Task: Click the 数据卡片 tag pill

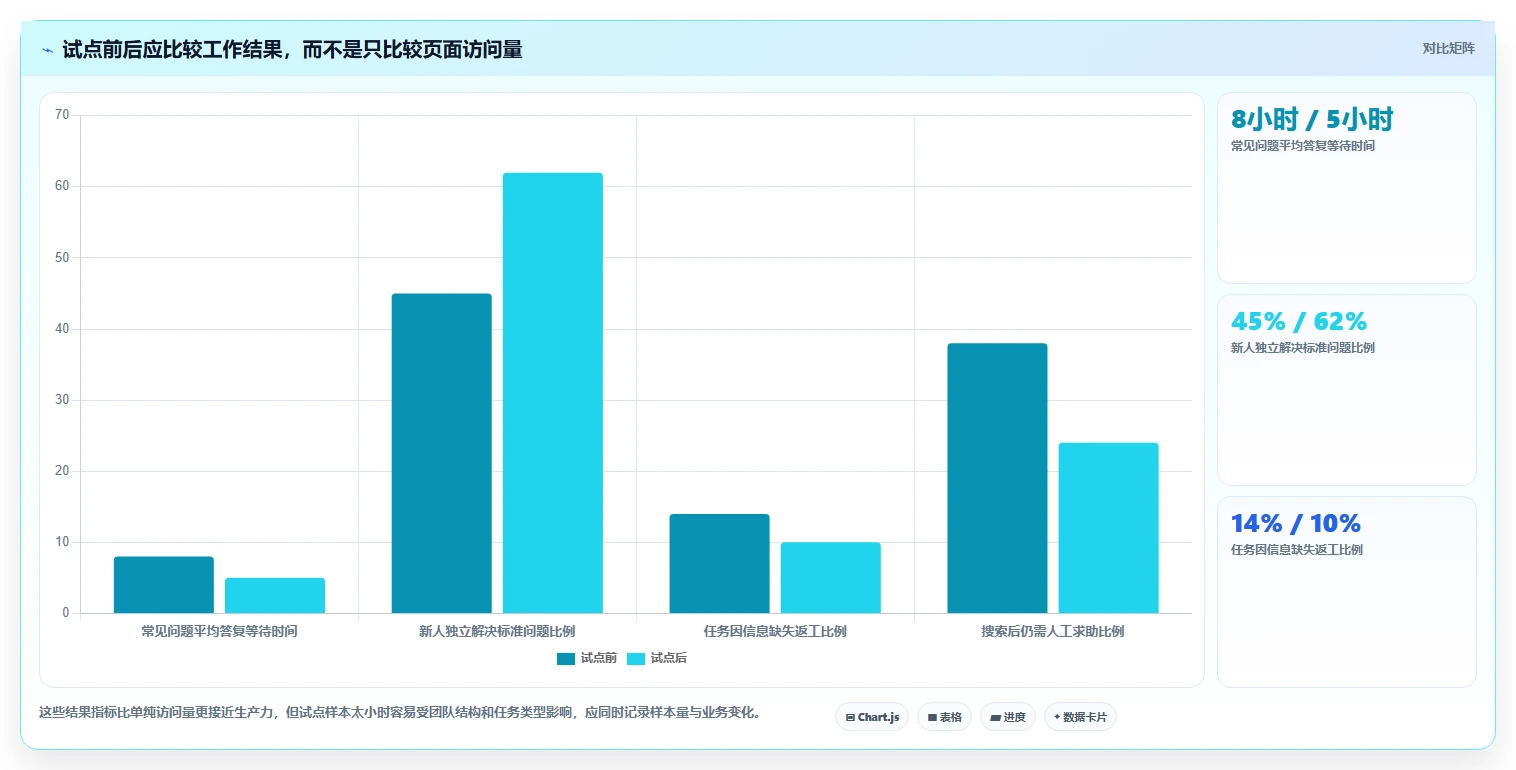Action: pyautogui.click(x=1080, y=717)
